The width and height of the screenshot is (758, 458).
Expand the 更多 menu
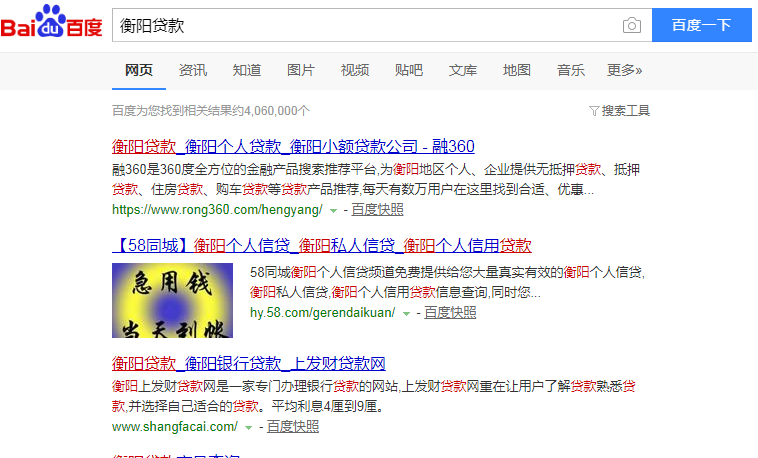(x=624, y=70)
